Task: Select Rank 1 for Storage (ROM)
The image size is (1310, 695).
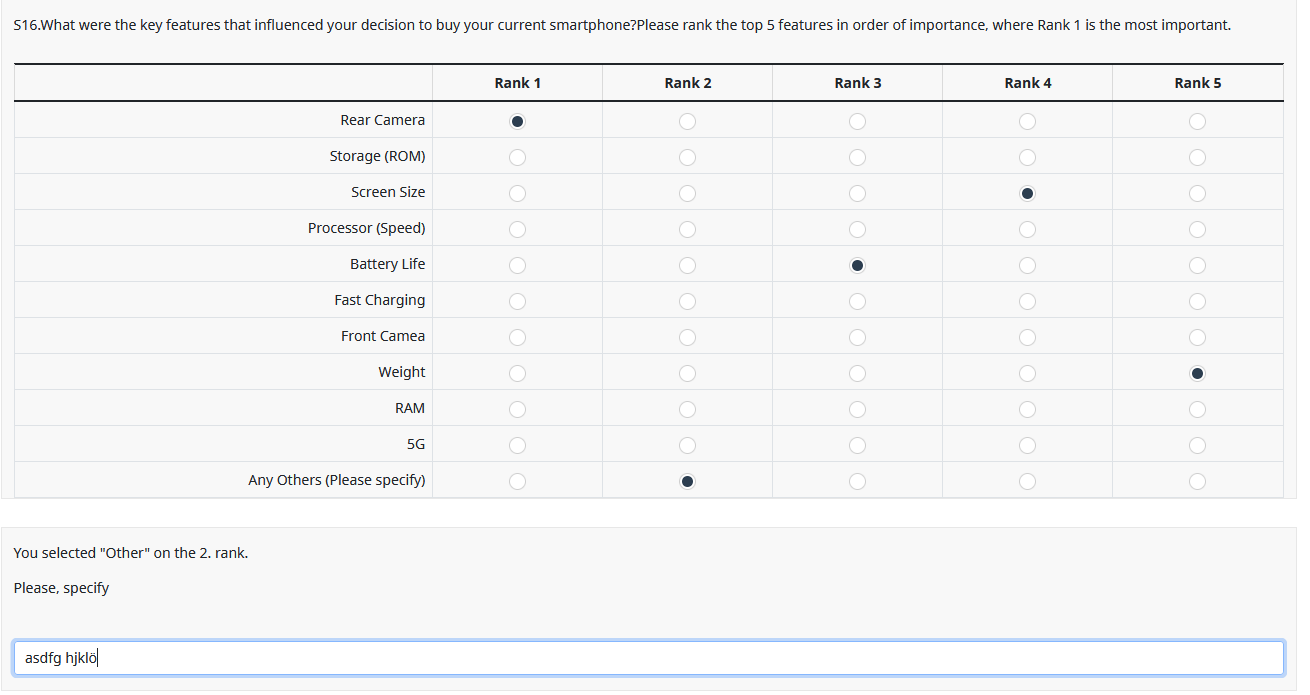Action: 517,158
